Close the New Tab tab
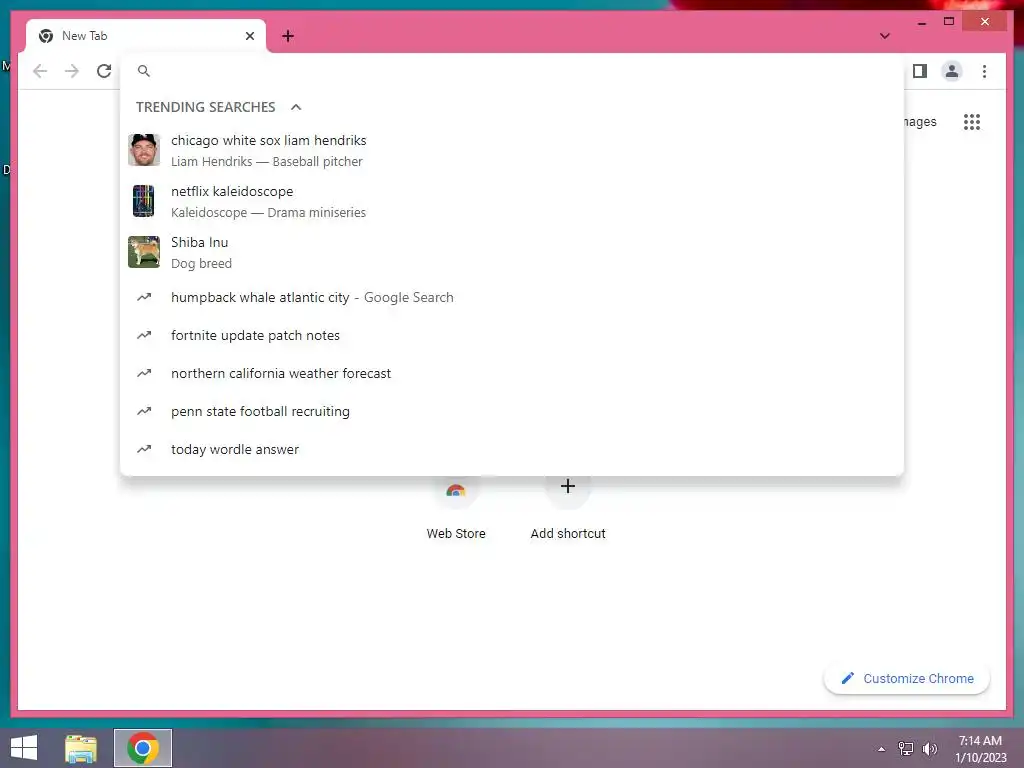The width and height of the screenshot is (1024, 768). click(x=249, y=36)
